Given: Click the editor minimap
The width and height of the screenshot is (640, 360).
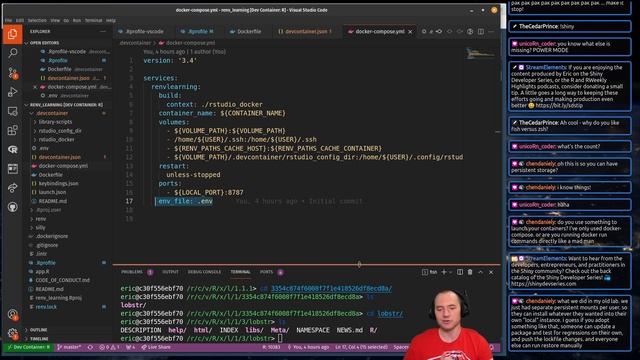Looking at the screenshot, I should pos(480,53).
